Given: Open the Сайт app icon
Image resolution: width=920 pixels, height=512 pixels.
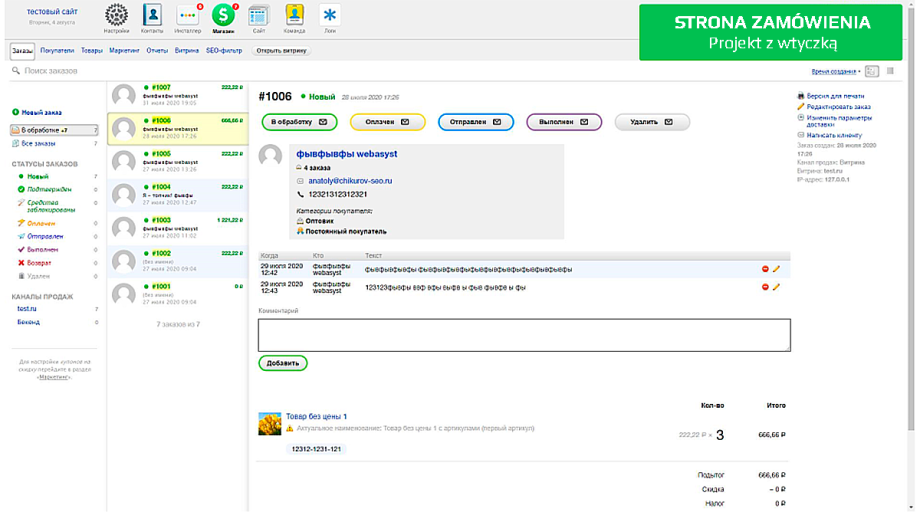Looking at the screenshot, I should pos(258,15).
